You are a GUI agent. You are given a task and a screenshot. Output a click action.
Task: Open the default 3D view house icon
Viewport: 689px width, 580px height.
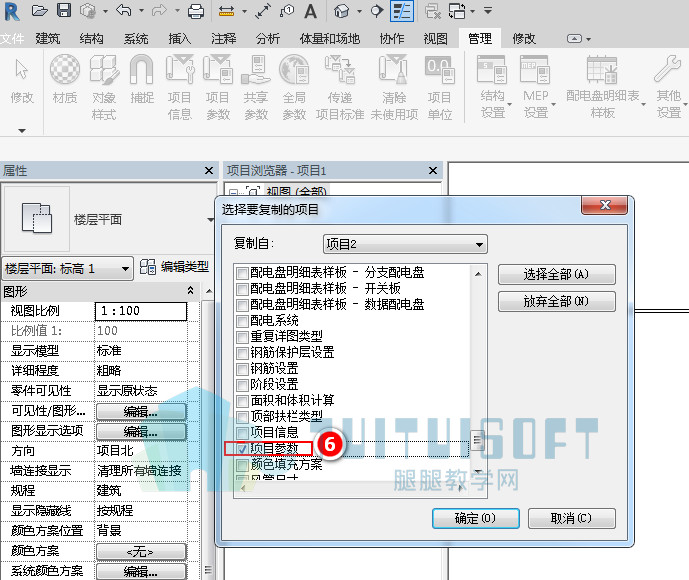[341, 11]
